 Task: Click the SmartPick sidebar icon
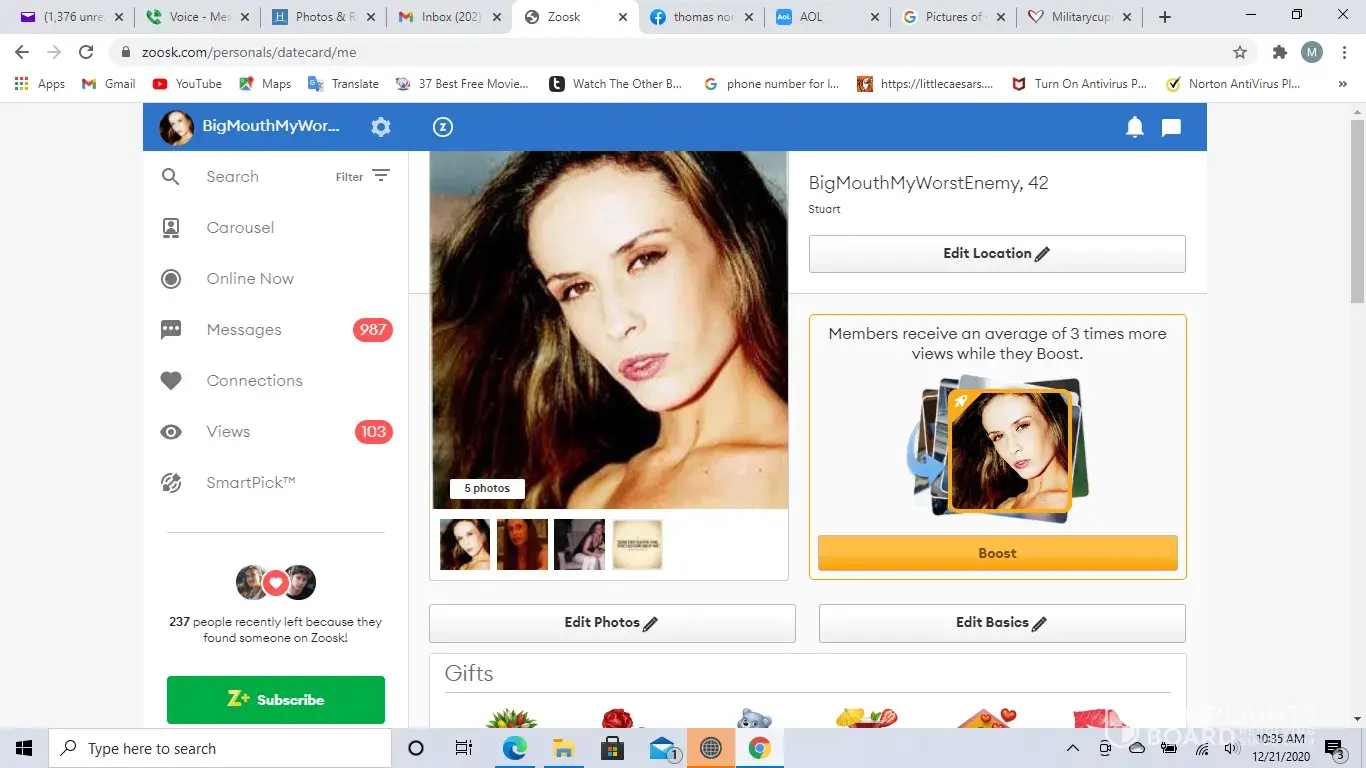[171, 483]
